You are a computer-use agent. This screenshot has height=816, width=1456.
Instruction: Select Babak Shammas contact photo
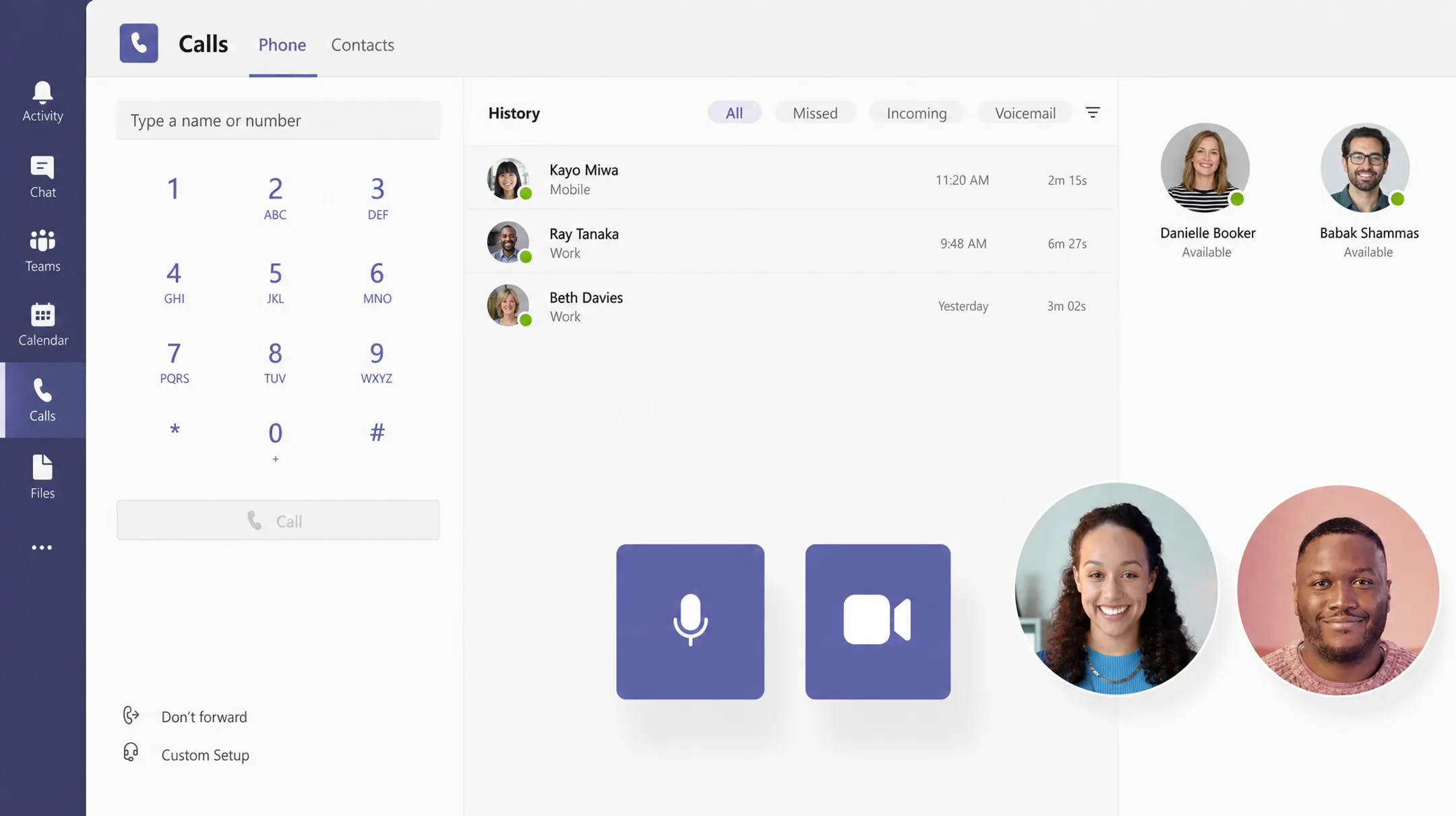coord(1365,167)
